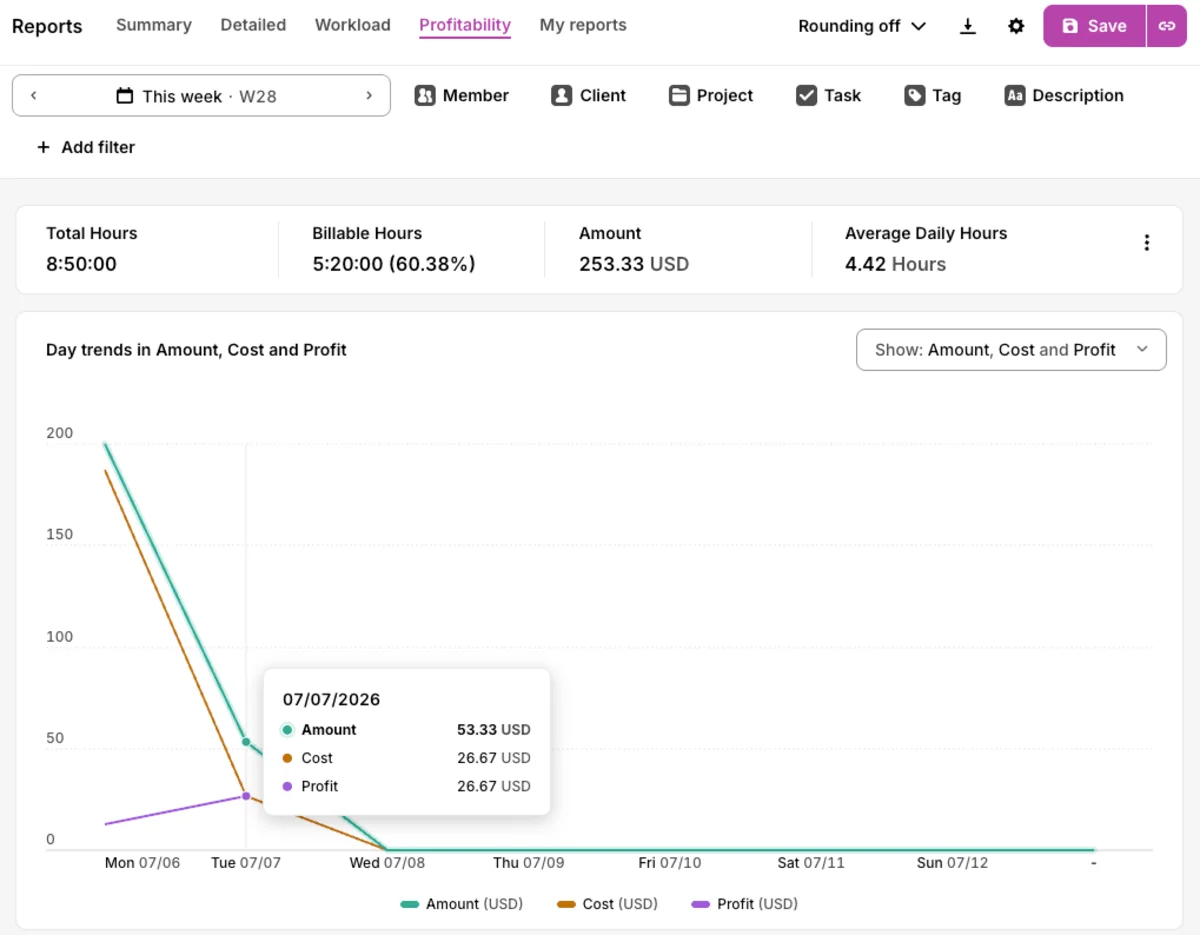The width and height of the screenshot is (1200, 935).
Task: Switch to Workload tab
Action: click(353, 25)
